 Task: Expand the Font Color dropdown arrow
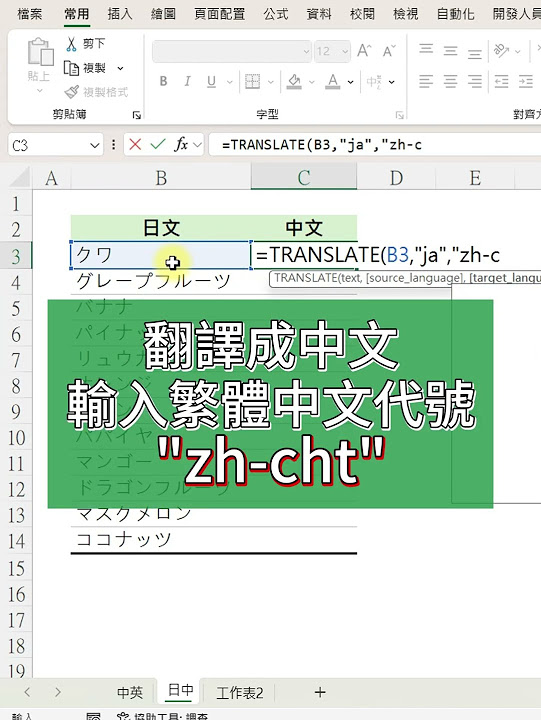pyautogui.click(x=350, y=82)
